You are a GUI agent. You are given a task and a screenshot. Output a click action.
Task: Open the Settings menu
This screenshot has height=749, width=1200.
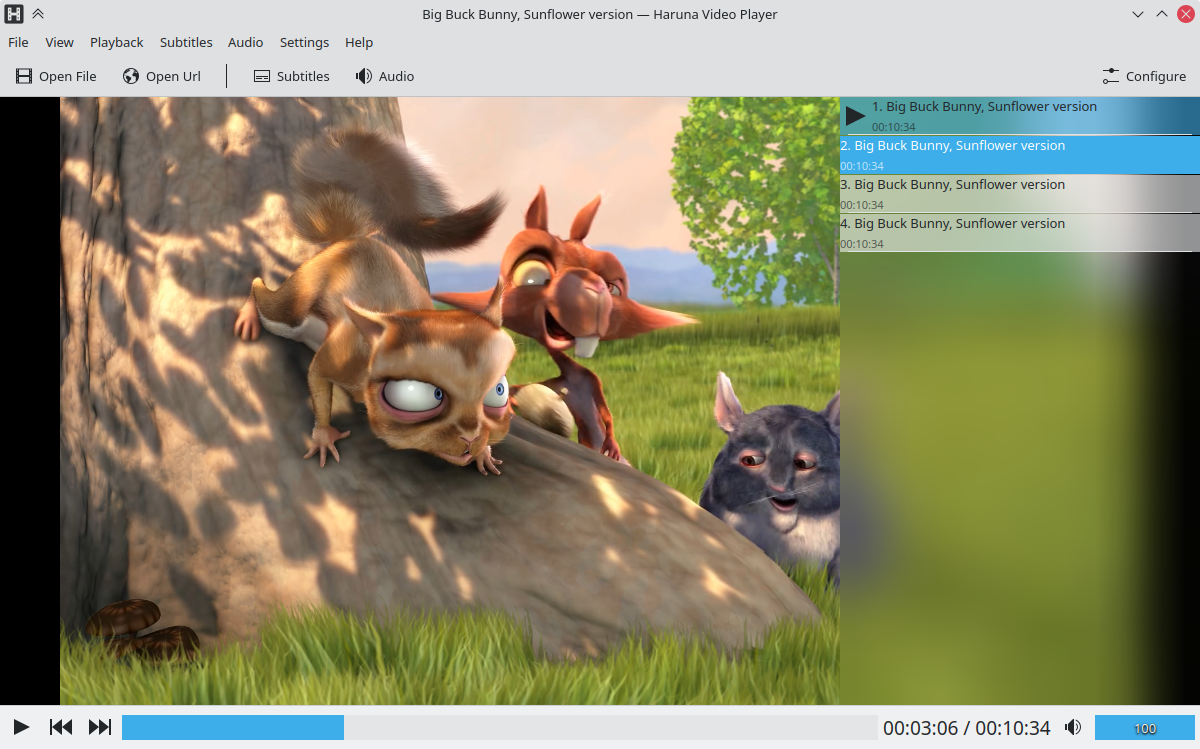point(304,42)
